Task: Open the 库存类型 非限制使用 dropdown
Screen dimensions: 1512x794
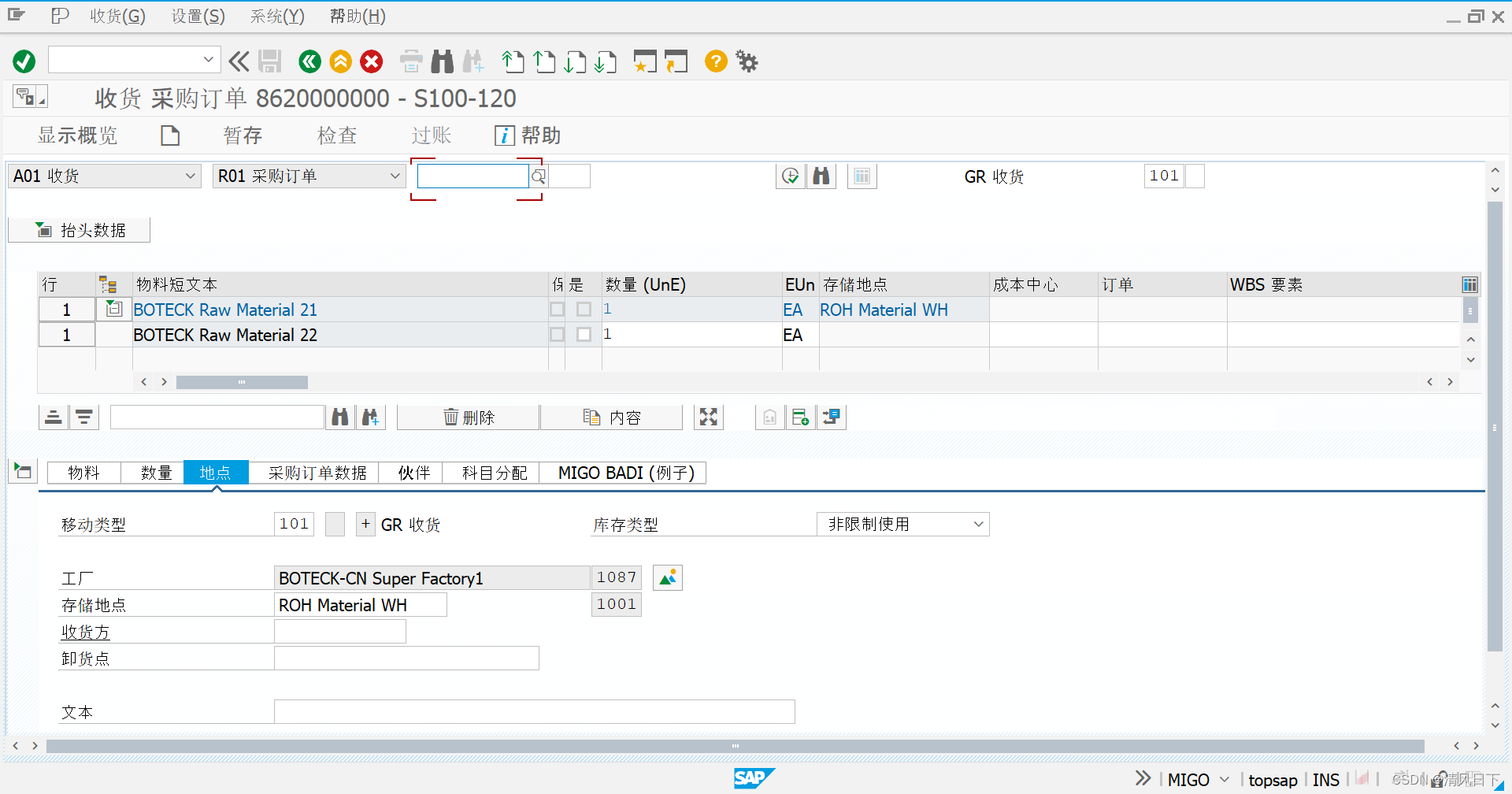Action: pyautogui.click(x=979, y=525)
